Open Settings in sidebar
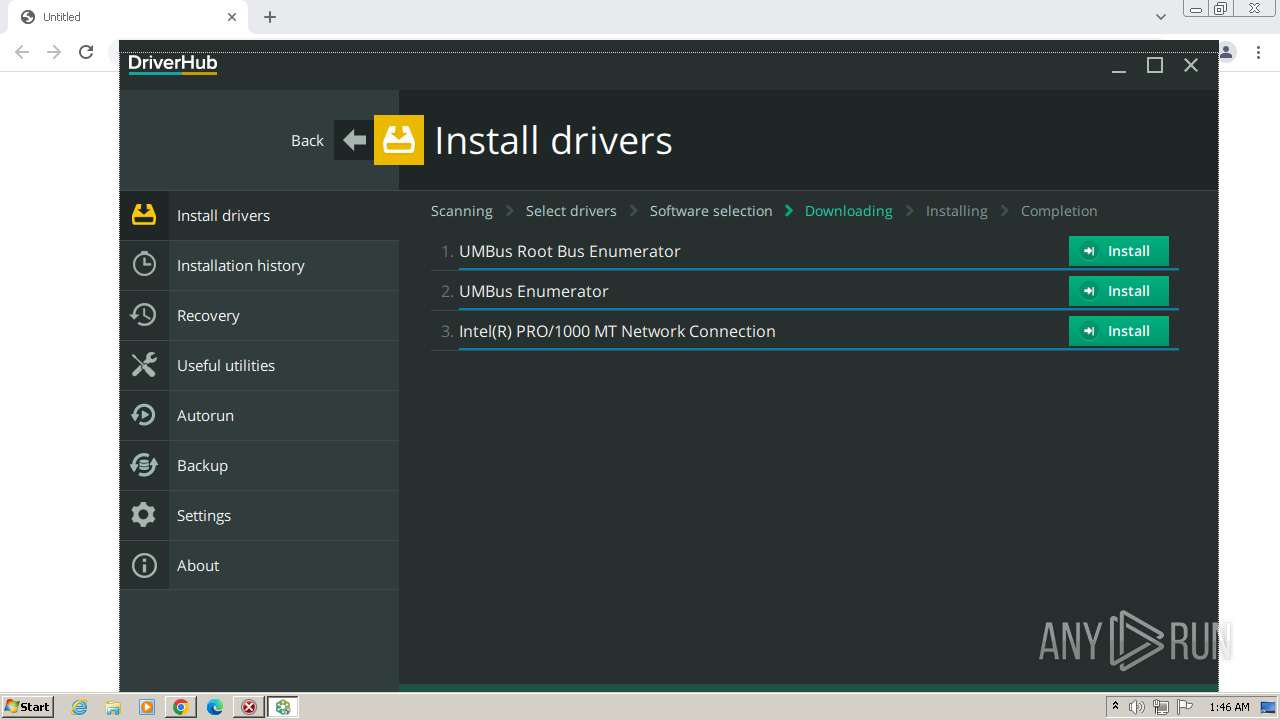Image resolution: width=1280 pixels, height=720 pixels. pyautogui.click(x=259, y=515)
